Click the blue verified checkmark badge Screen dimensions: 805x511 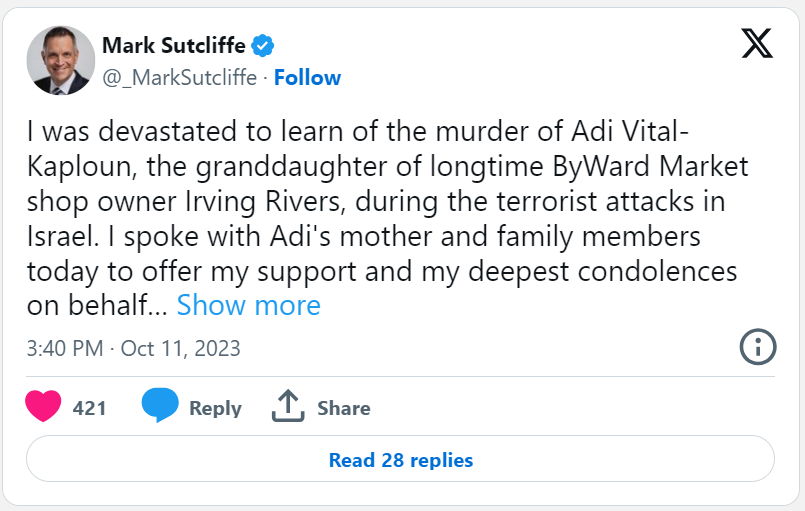pyautogui.click(x=262, y=46)
